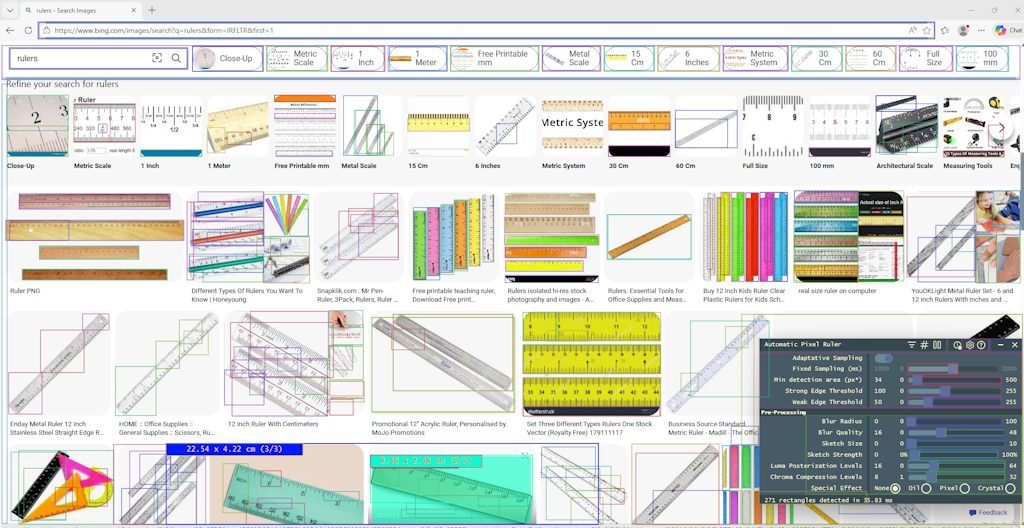Add page to favorites with star icon

pyautogui.click(x=927, y=31)
